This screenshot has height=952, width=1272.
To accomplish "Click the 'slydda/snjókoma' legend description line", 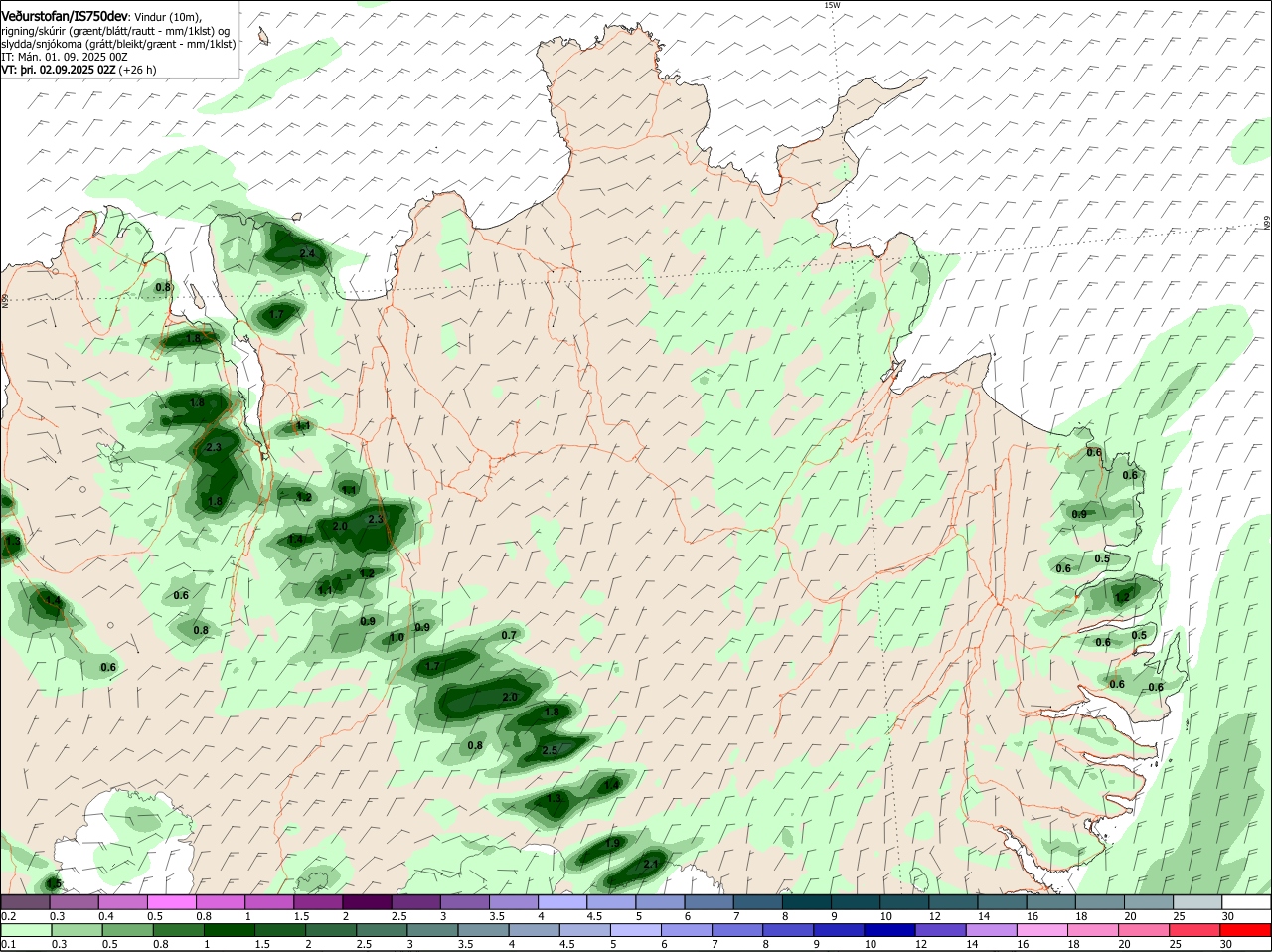I will [118, 44].
